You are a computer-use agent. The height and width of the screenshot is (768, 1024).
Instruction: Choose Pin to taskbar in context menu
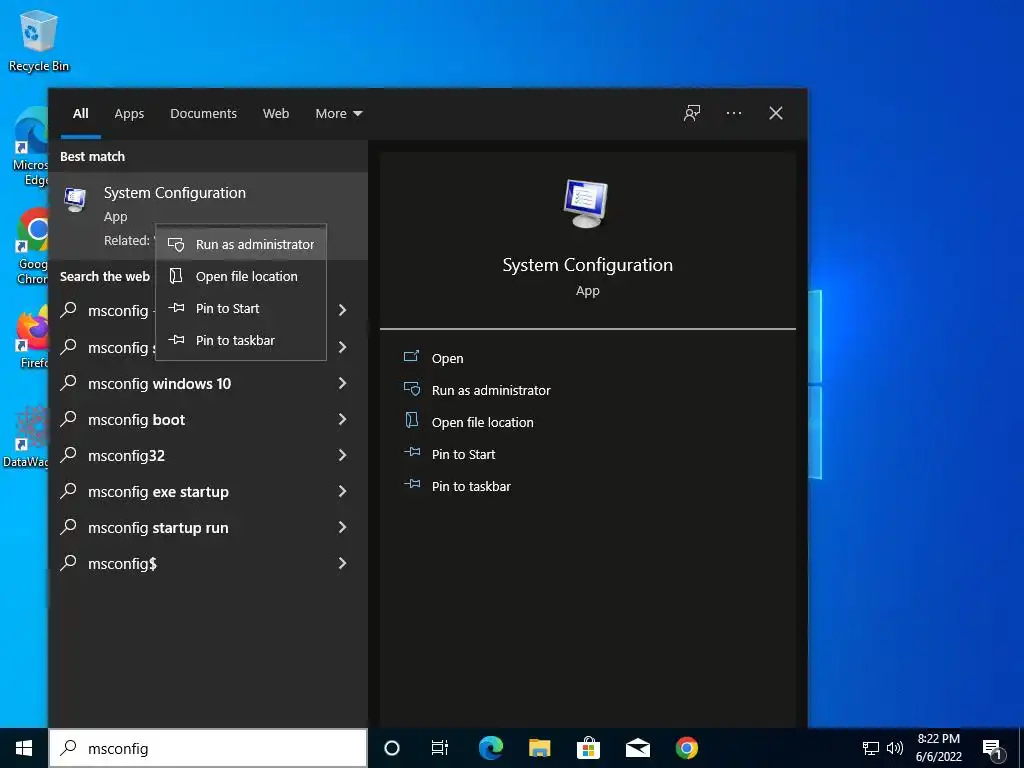coord(241,340)
